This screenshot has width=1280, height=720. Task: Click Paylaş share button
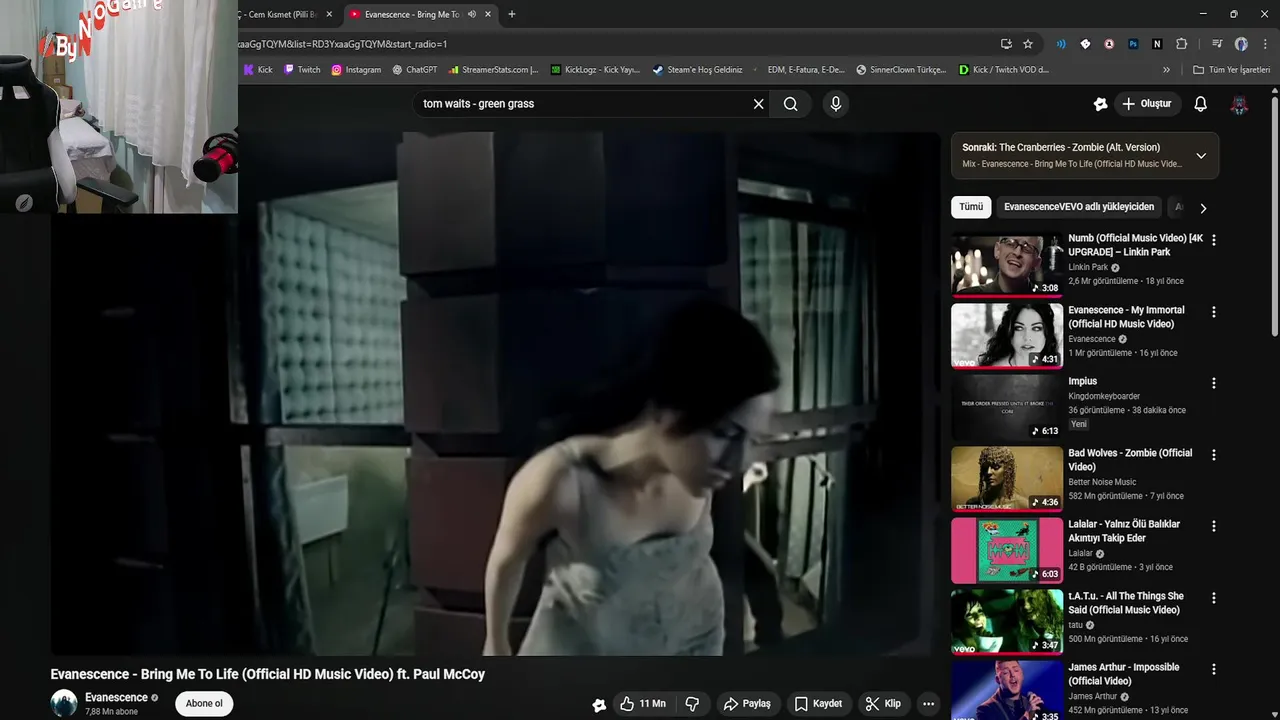point(746,704)
